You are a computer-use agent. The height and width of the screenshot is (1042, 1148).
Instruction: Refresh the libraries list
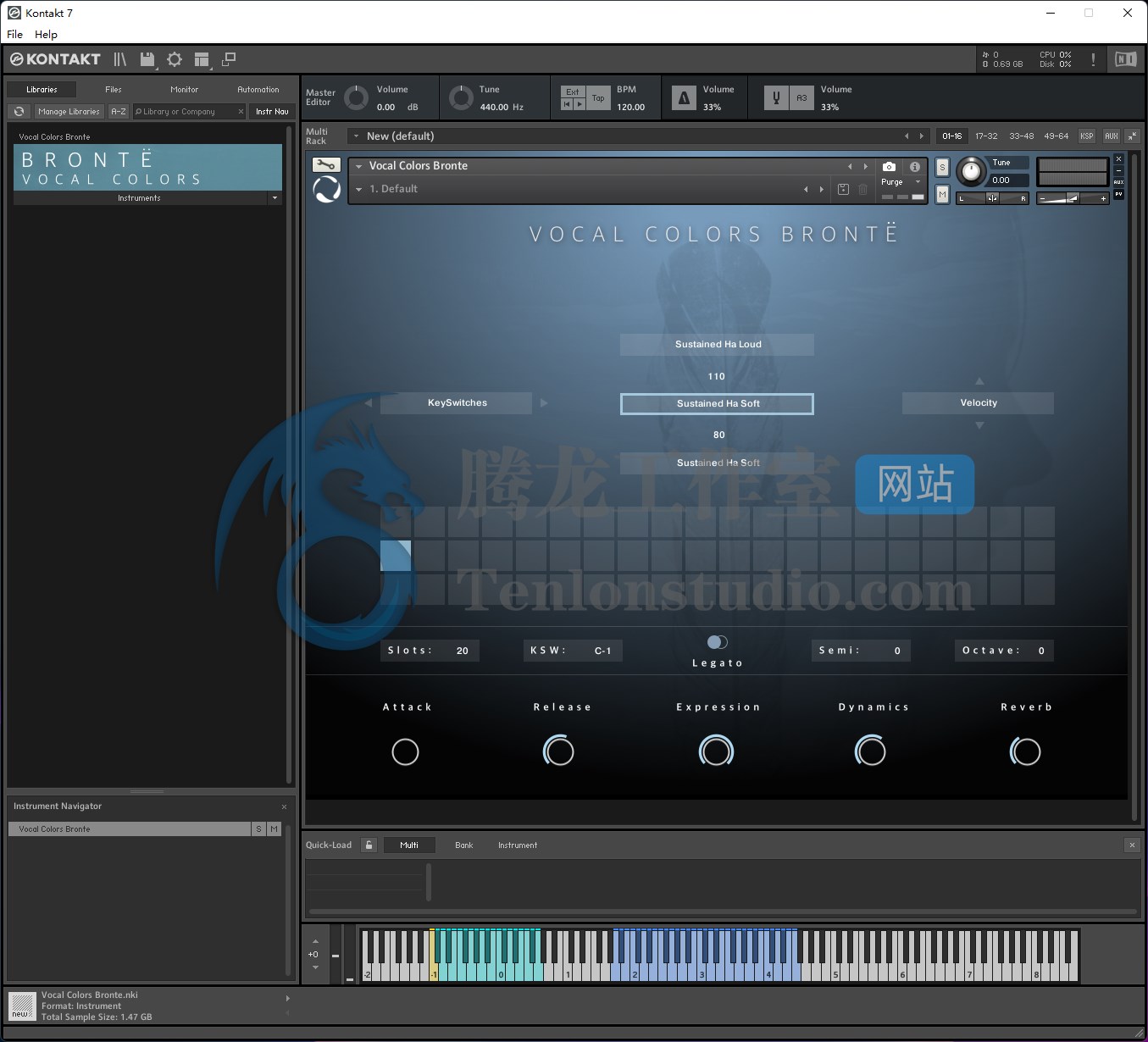point(19,111)
